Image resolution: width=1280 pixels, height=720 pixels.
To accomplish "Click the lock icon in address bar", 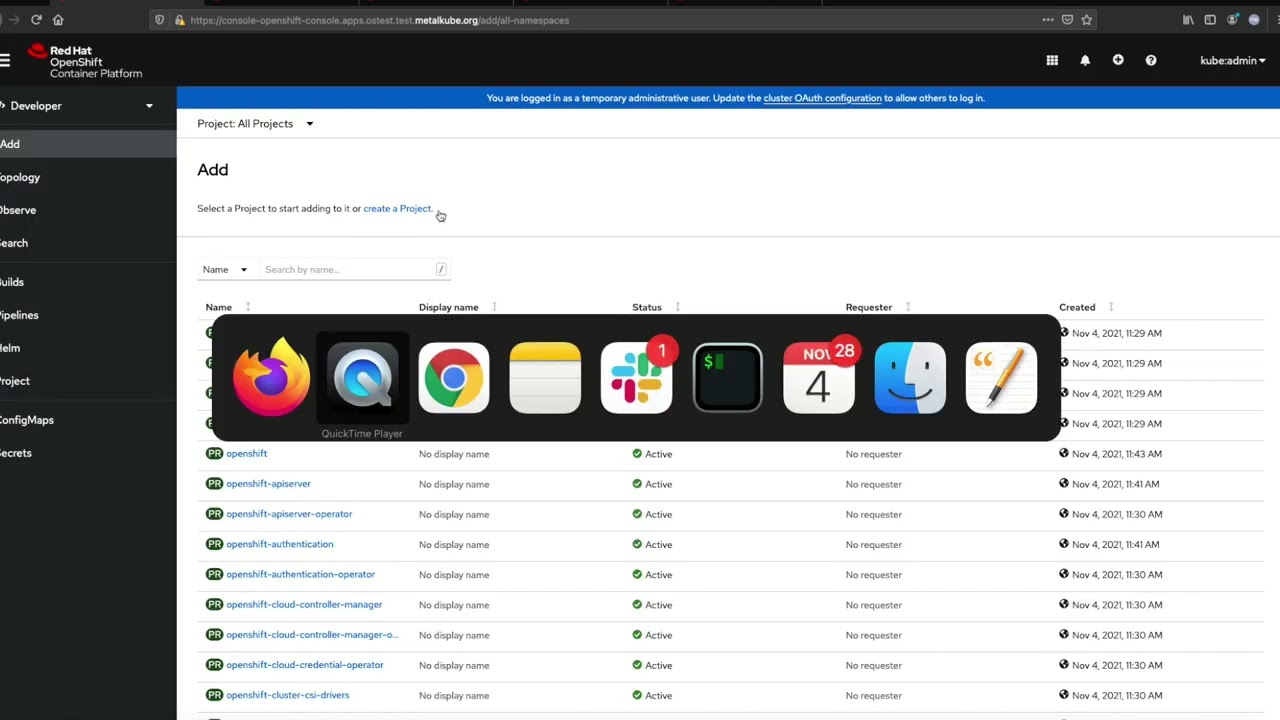I will (x=179, y=20).
